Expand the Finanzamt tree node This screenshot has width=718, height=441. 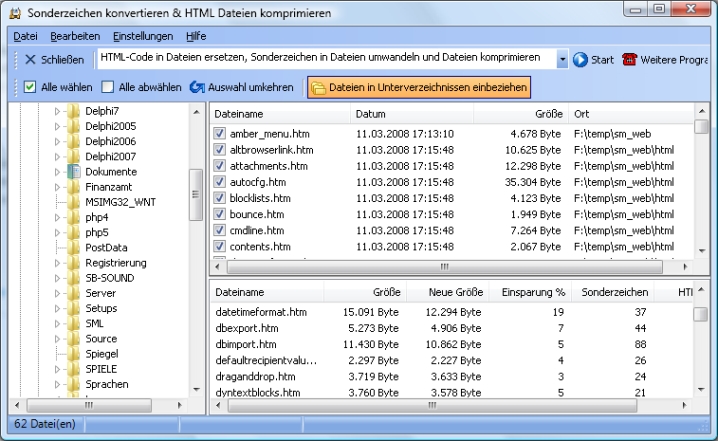58,186
